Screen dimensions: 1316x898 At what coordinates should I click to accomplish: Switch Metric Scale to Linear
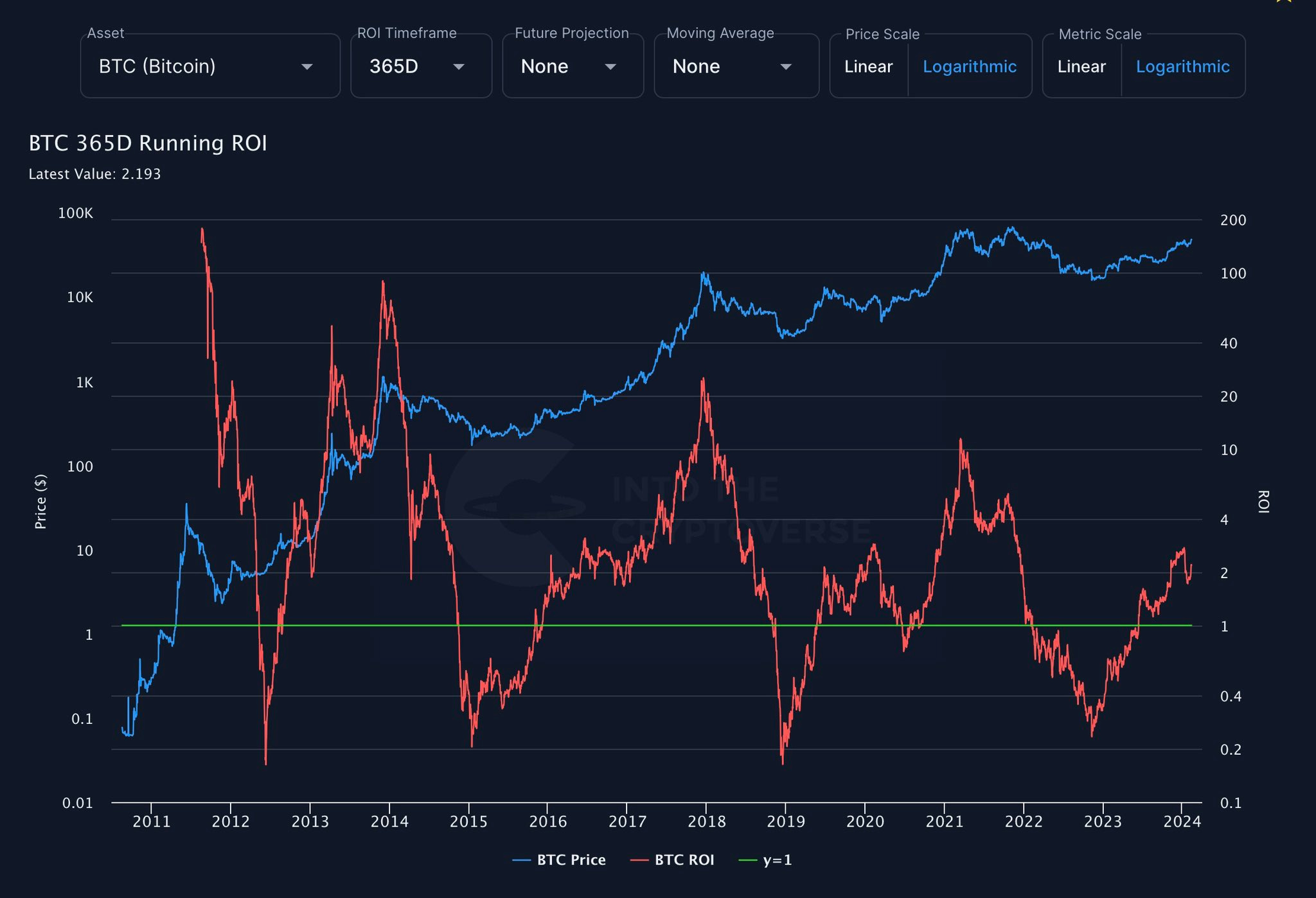pyautogui.click(x=1081, y=67)
